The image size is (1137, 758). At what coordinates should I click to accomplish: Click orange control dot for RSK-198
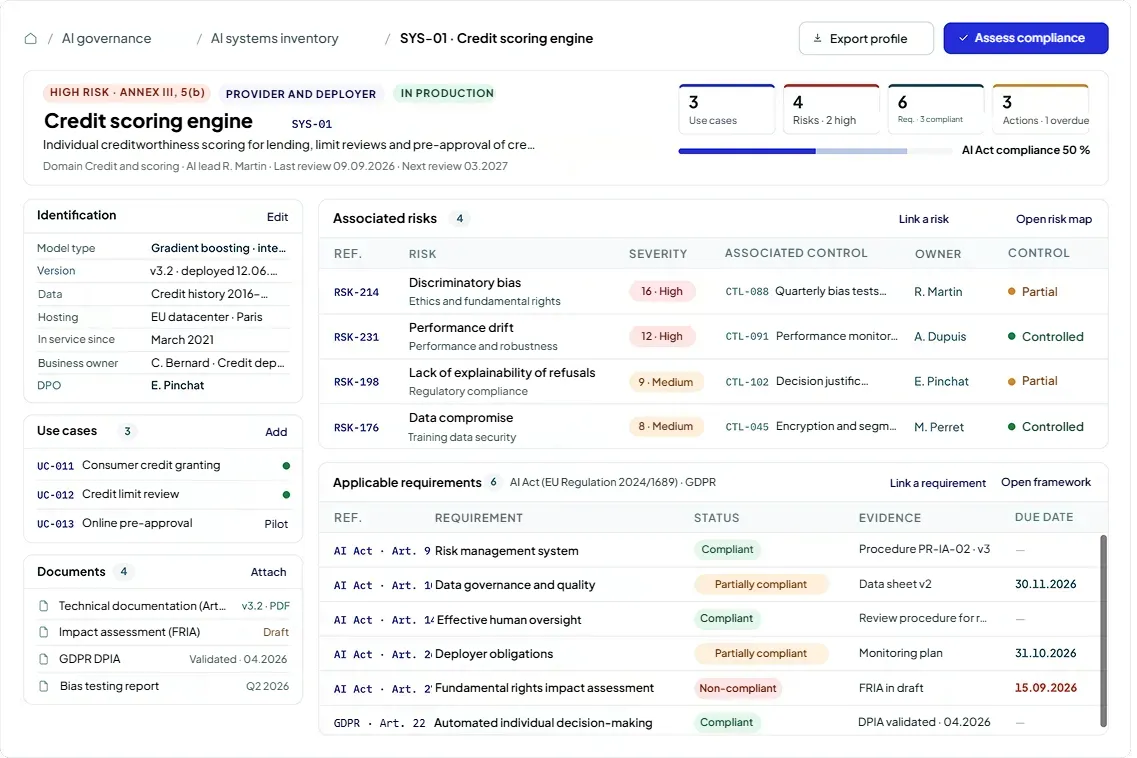pos(1012,382)
